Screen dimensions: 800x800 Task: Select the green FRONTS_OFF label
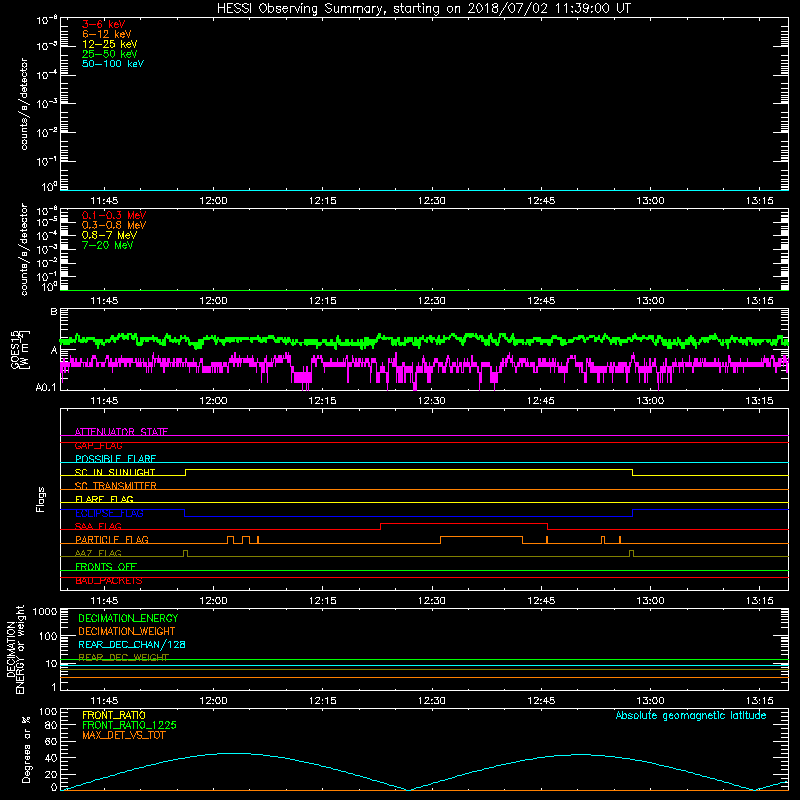106,567
